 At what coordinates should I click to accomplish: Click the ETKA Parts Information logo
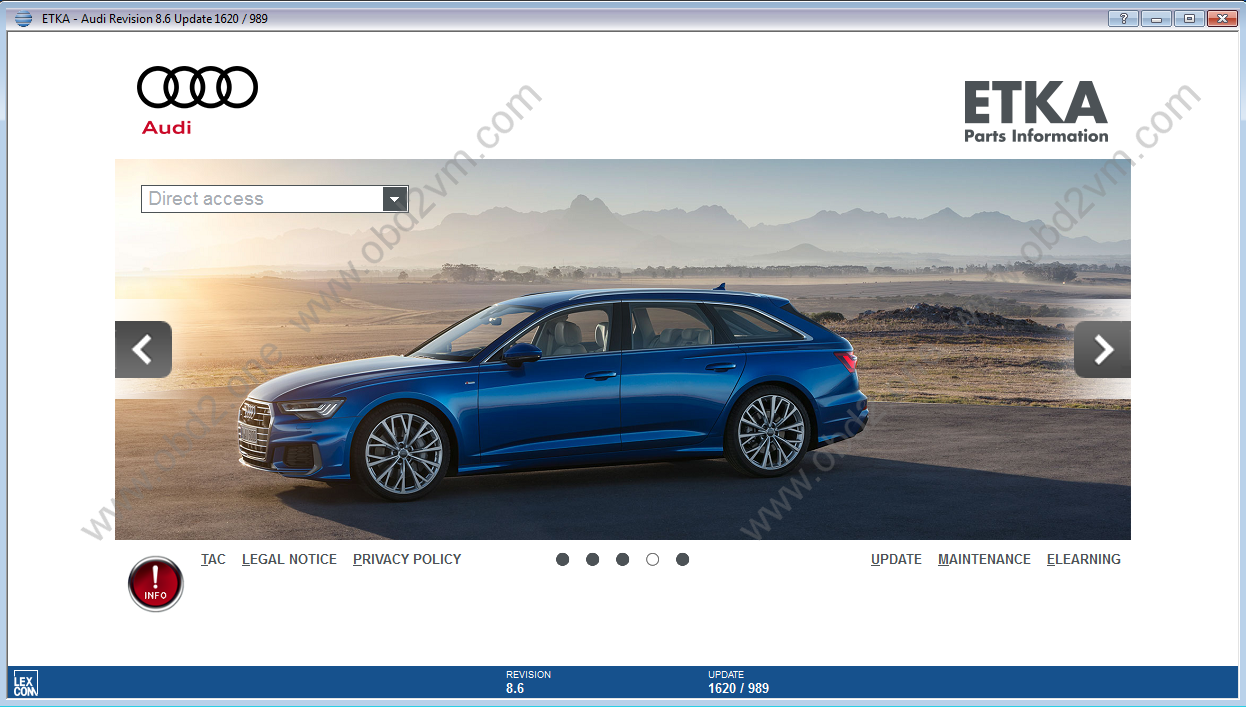click(1035, 112)
